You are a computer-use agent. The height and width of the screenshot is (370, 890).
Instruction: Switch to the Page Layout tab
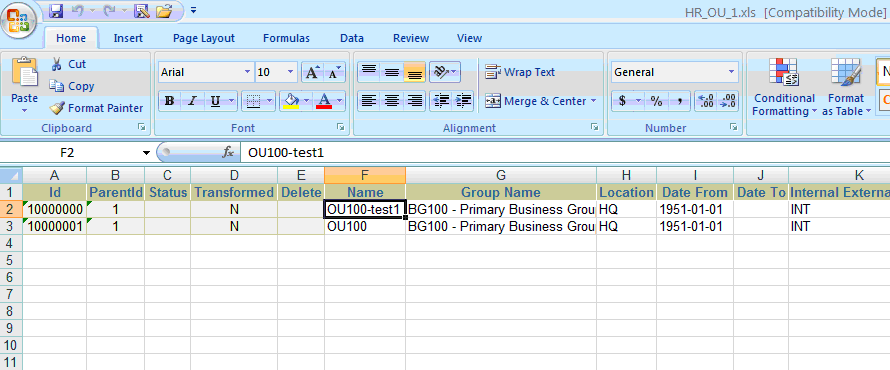click(x=204, y=38)
